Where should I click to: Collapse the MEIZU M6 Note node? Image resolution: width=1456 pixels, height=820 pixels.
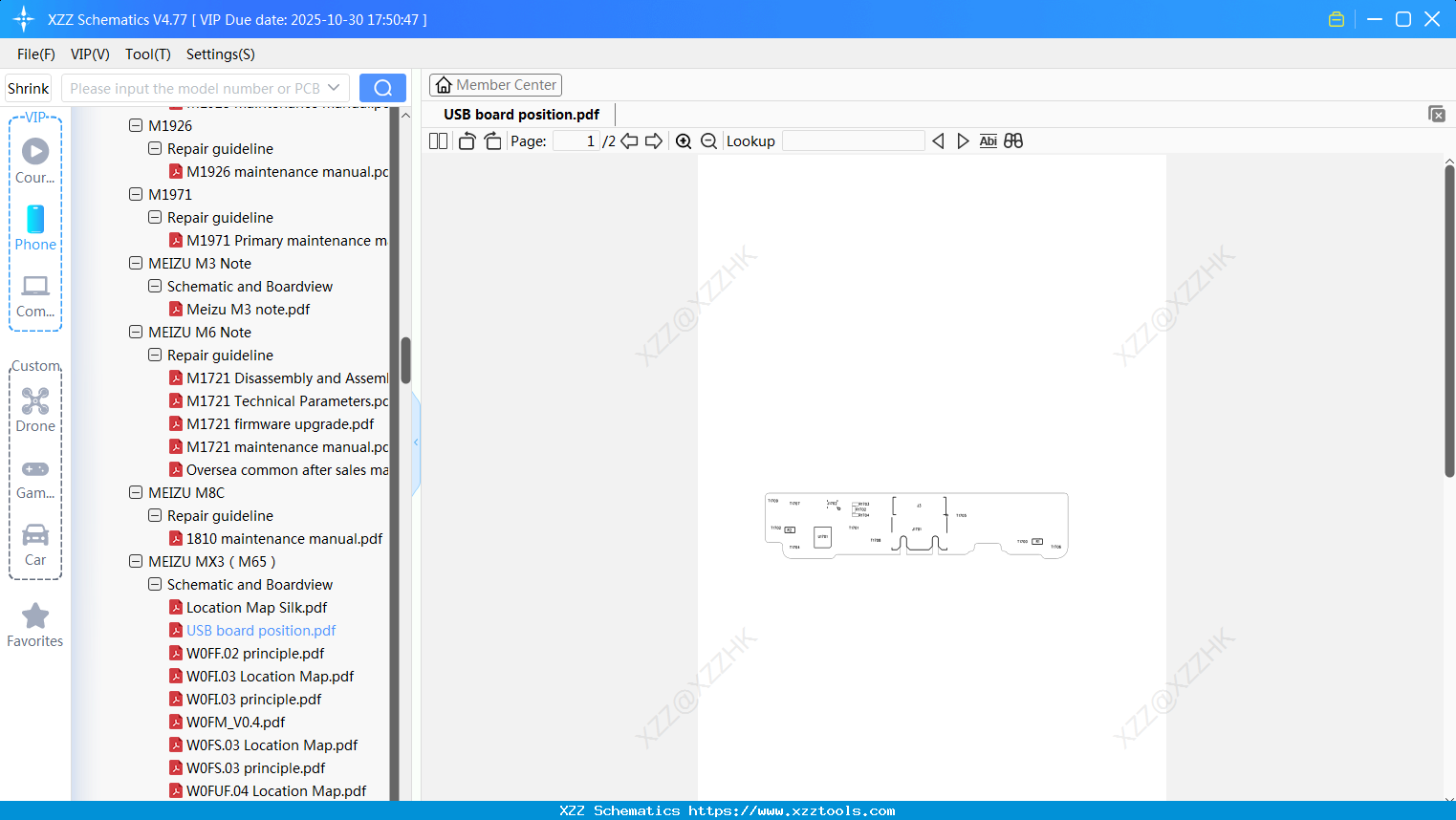(x=136, y=332)
